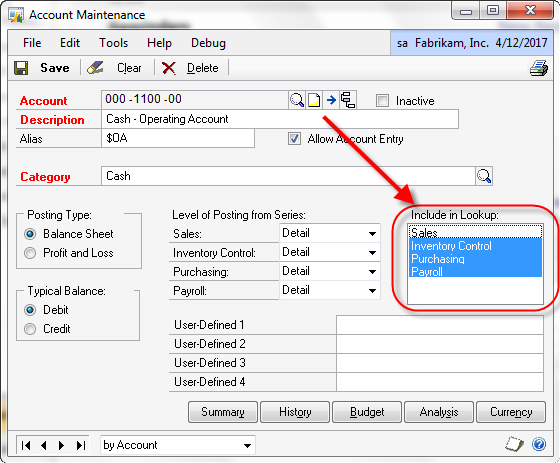Screen dimensions: 560x463
Task: Click the Alias field
Action: coord(178,138)
